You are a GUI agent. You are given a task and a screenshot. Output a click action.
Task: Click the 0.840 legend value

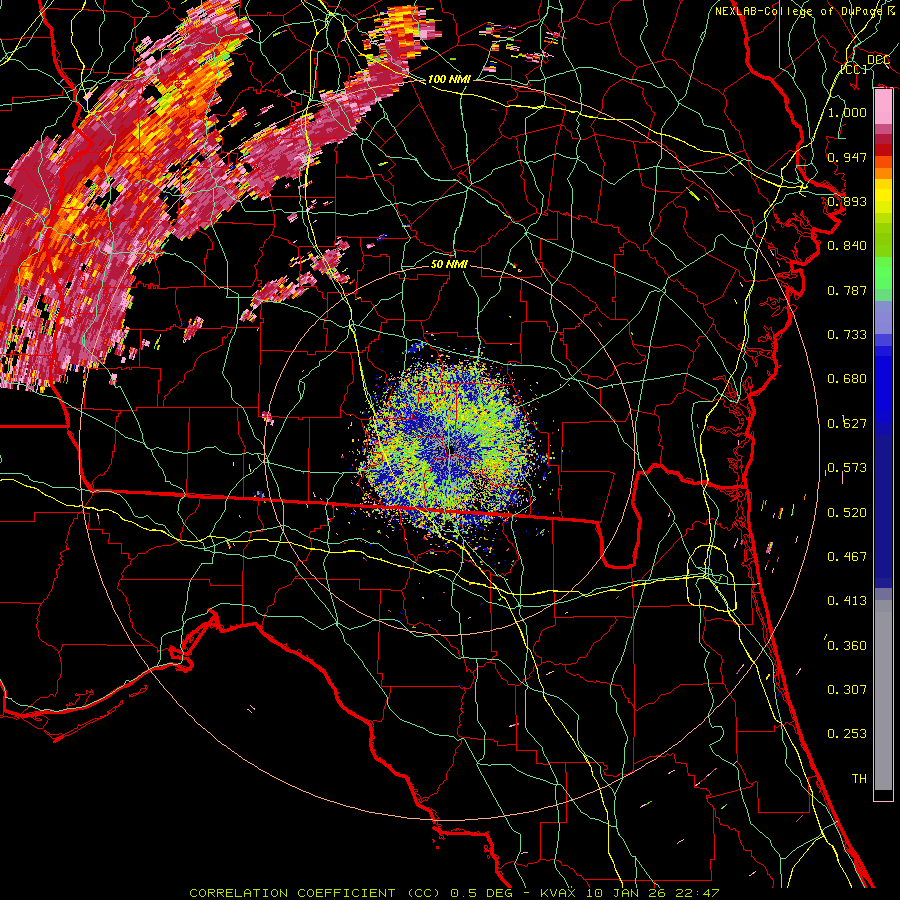847,246
